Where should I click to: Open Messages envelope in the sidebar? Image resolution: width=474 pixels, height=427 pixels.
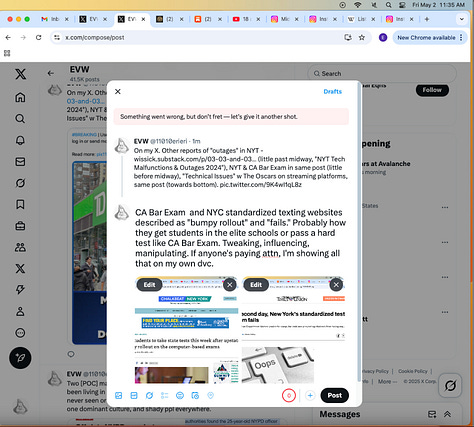point(20,162)
